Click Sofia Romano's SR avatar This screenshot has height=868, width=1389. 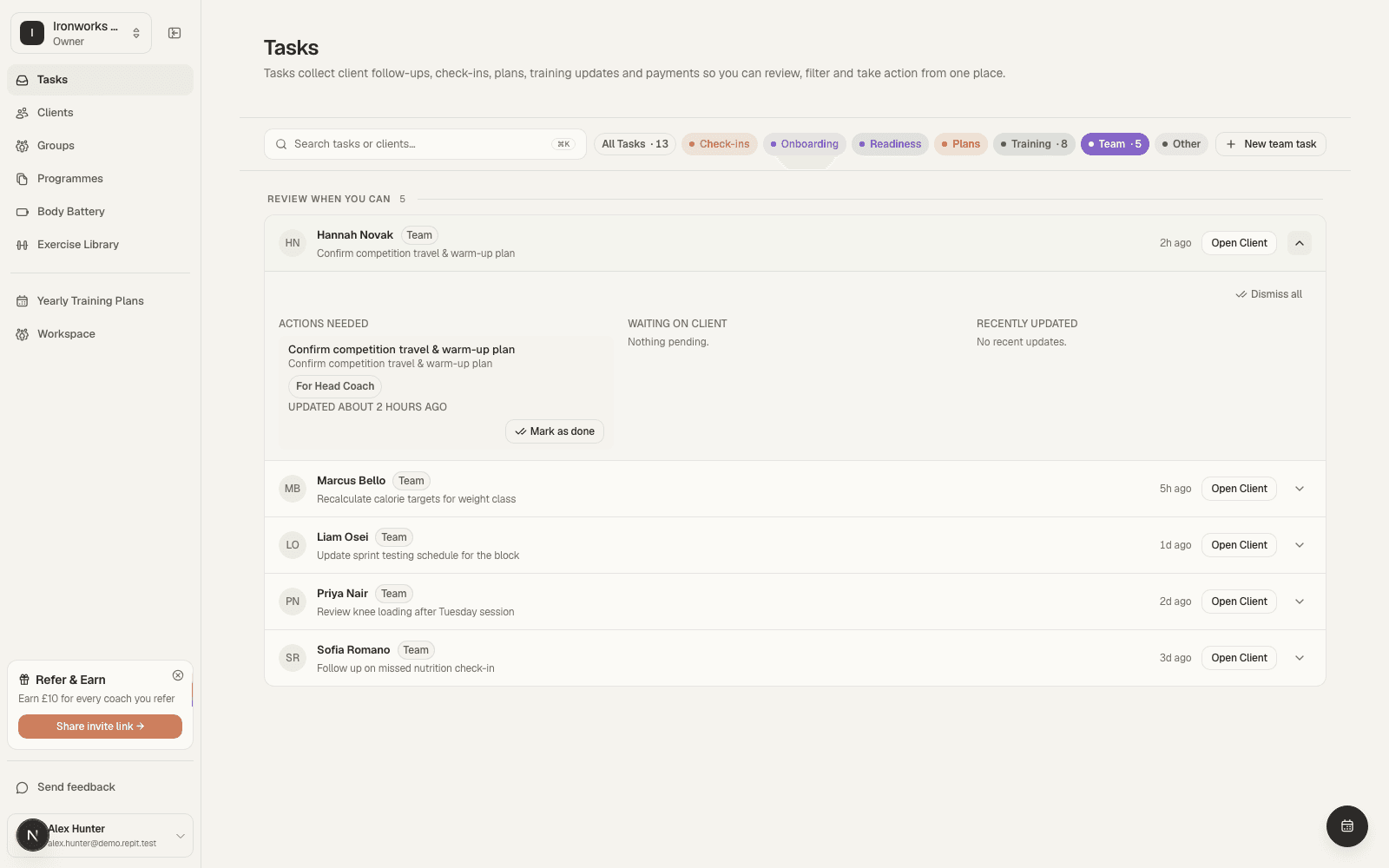click(293, 658)
